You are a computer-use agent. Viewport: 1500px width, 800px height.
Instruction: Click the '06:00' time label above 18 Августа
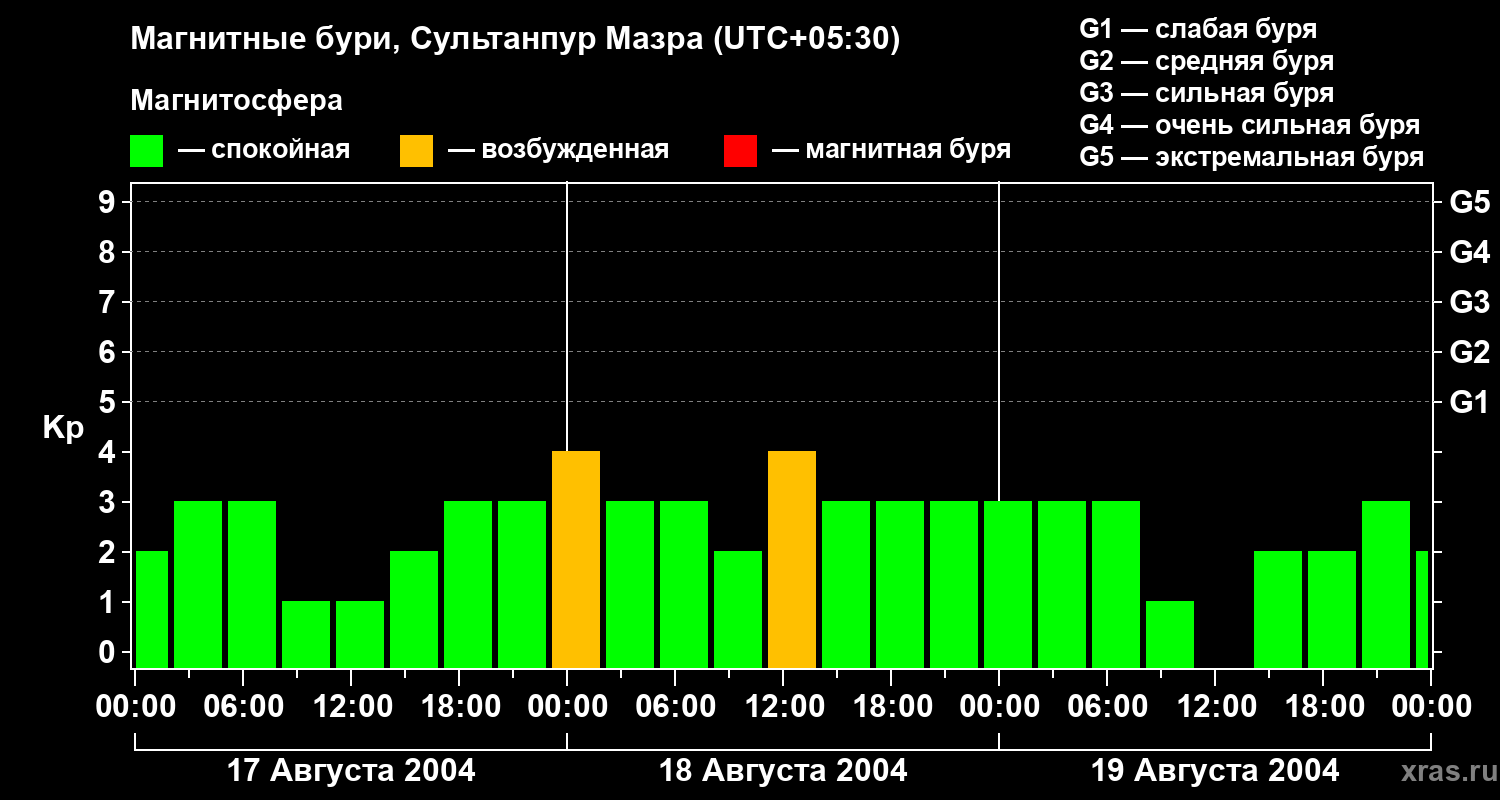click(675, 707)
